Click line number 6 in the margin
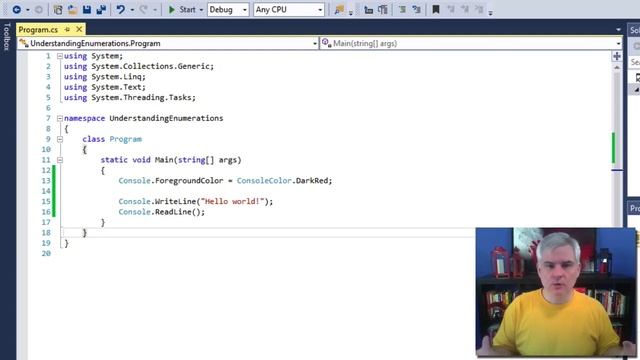The image size is (640, 360). pos(48,108)
